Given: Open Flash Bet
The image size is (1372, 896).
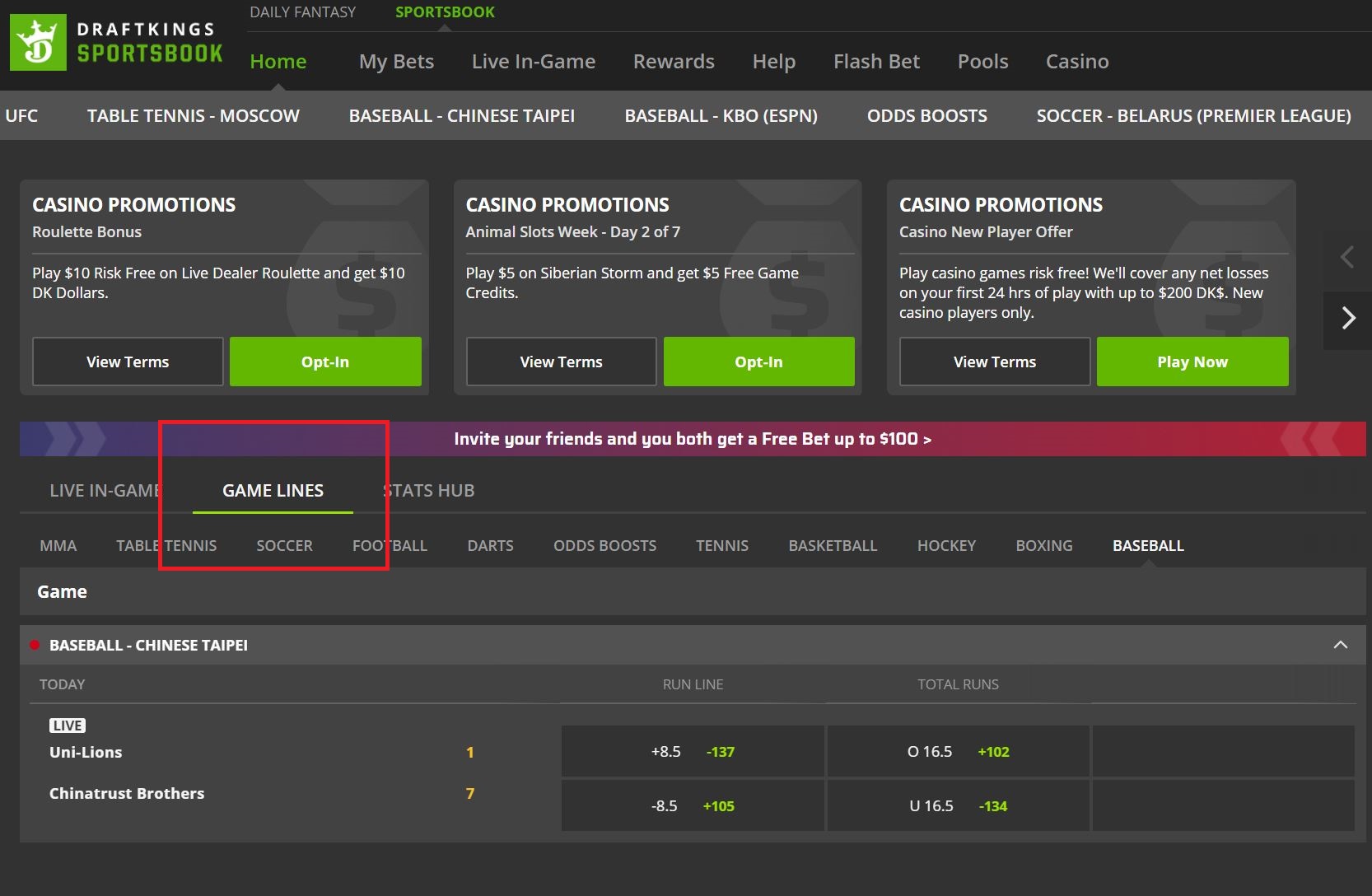Looking at the screenshot, I should (x=876, y=62).
